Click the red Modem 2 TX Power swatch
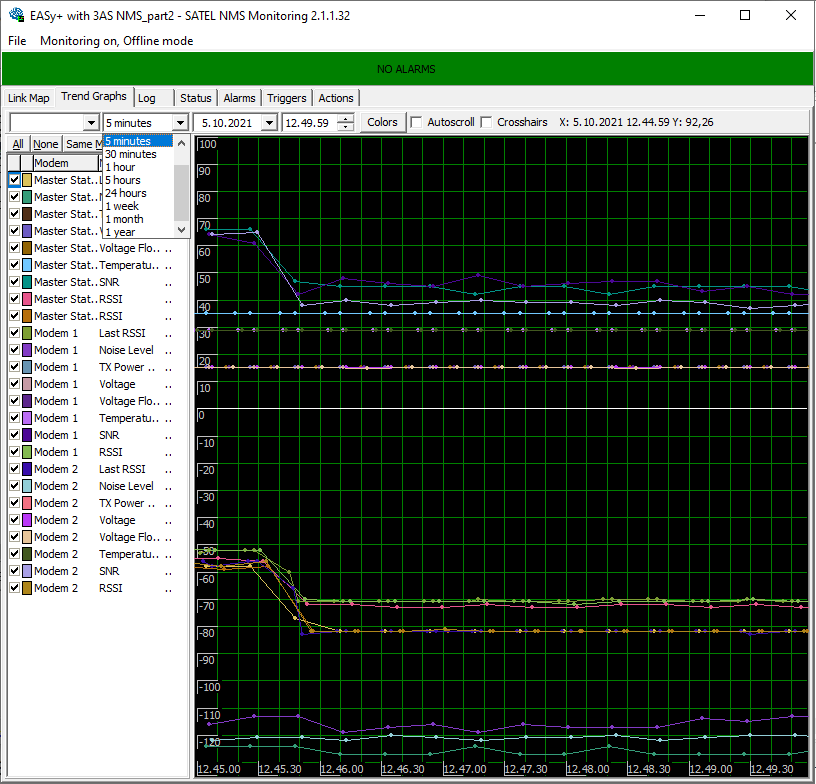Screen dimensions: 816x784 click(x=27, y=503)
